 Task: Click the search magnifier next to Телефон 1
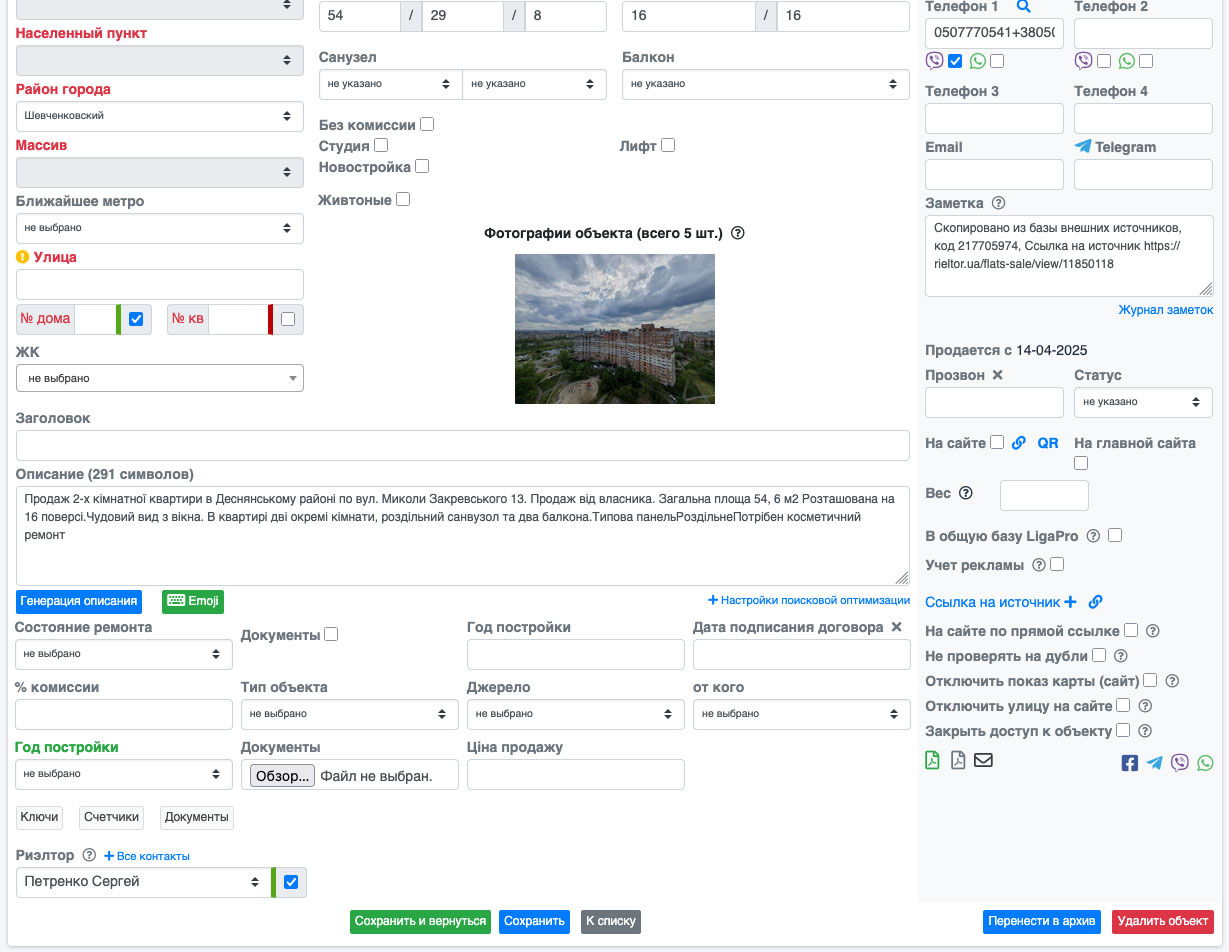point(1023,7)
